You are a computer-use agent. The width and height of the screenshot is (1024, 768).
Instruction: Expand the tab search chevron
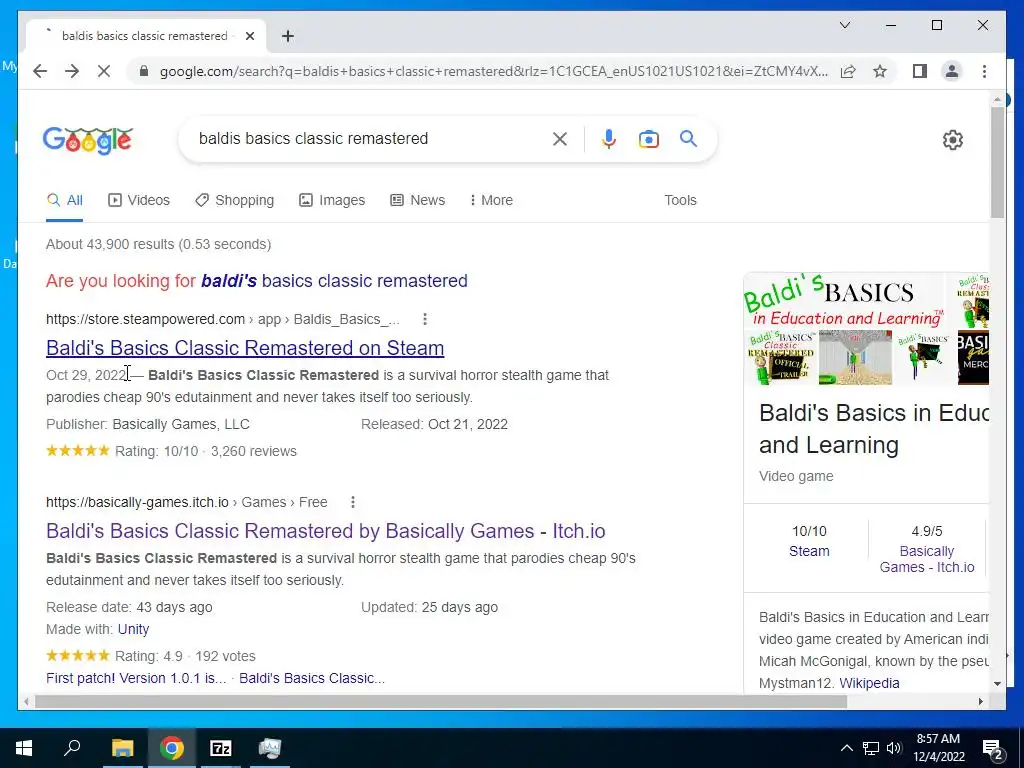click(x=844, y=25)
